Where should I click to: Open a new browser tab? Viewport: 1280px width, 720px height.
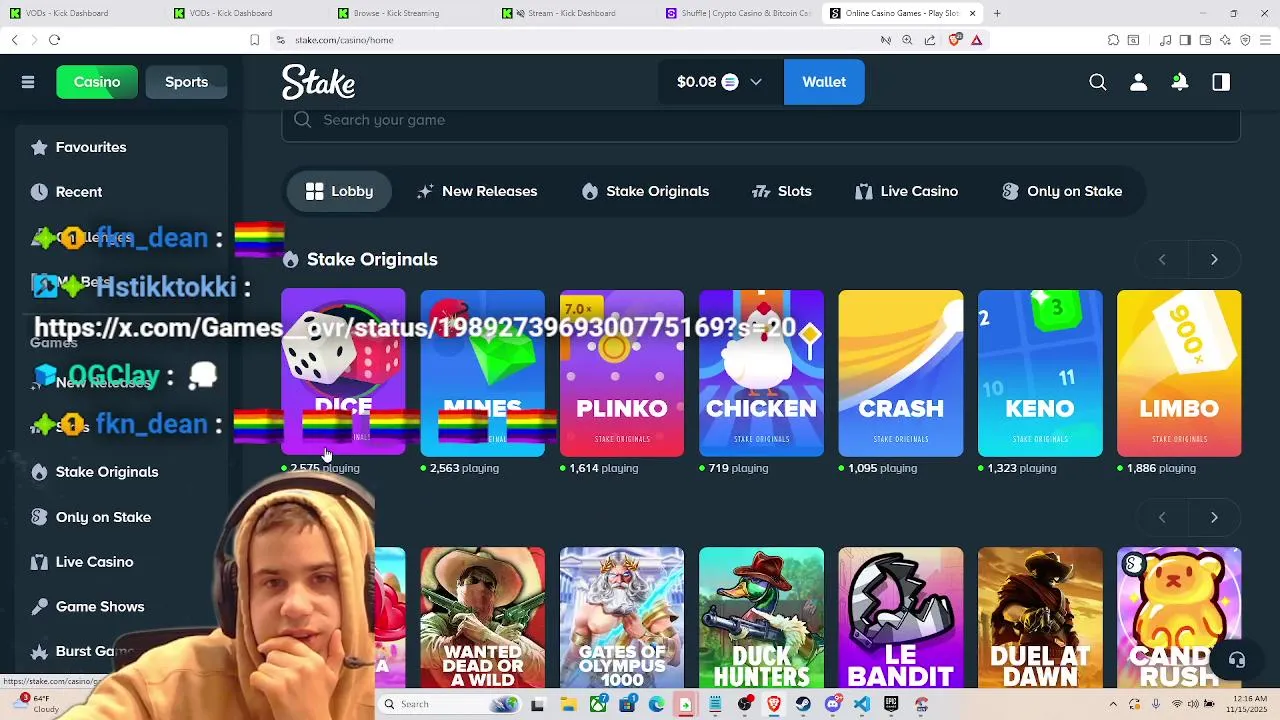(x=997, y=13)
